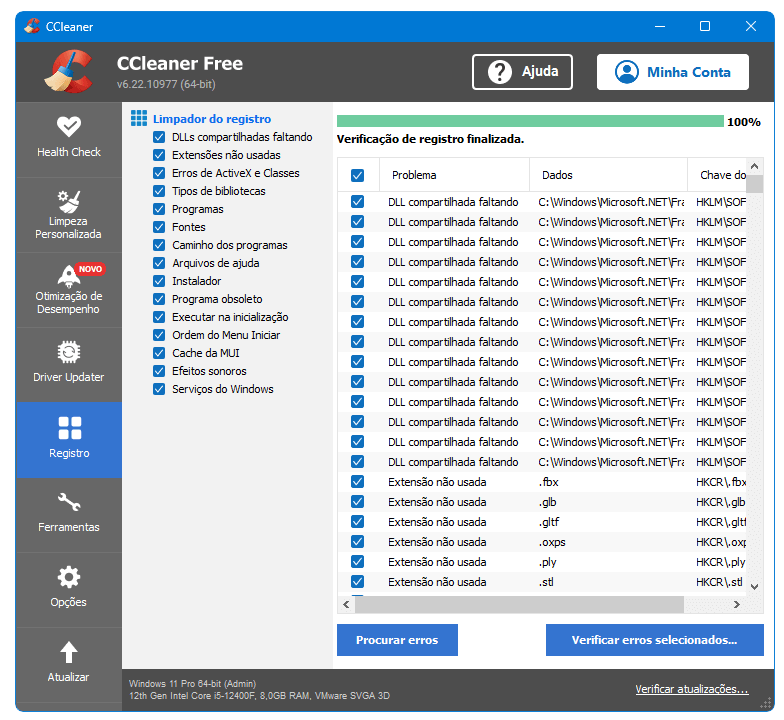784x720 pixels.
Task: Click the horizontal scrollbar thumb
Action: point(519,604)
